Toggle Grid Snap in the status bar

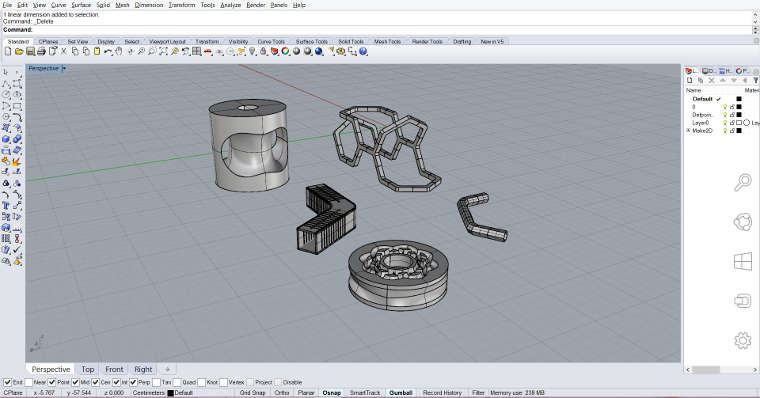(x=252, y=393)
